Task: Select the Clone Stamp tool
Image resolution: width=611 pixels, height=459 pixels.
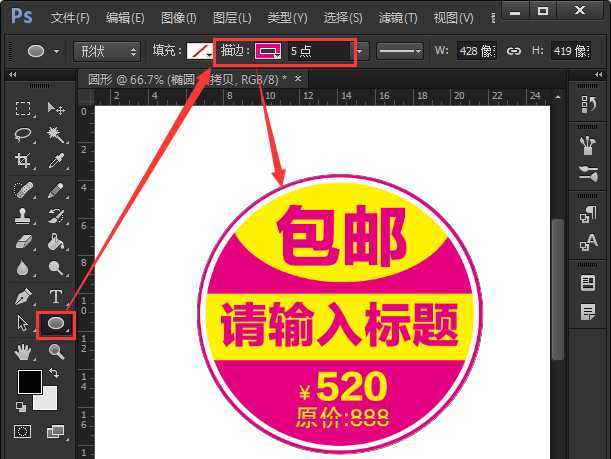Action: pos(23,216)
